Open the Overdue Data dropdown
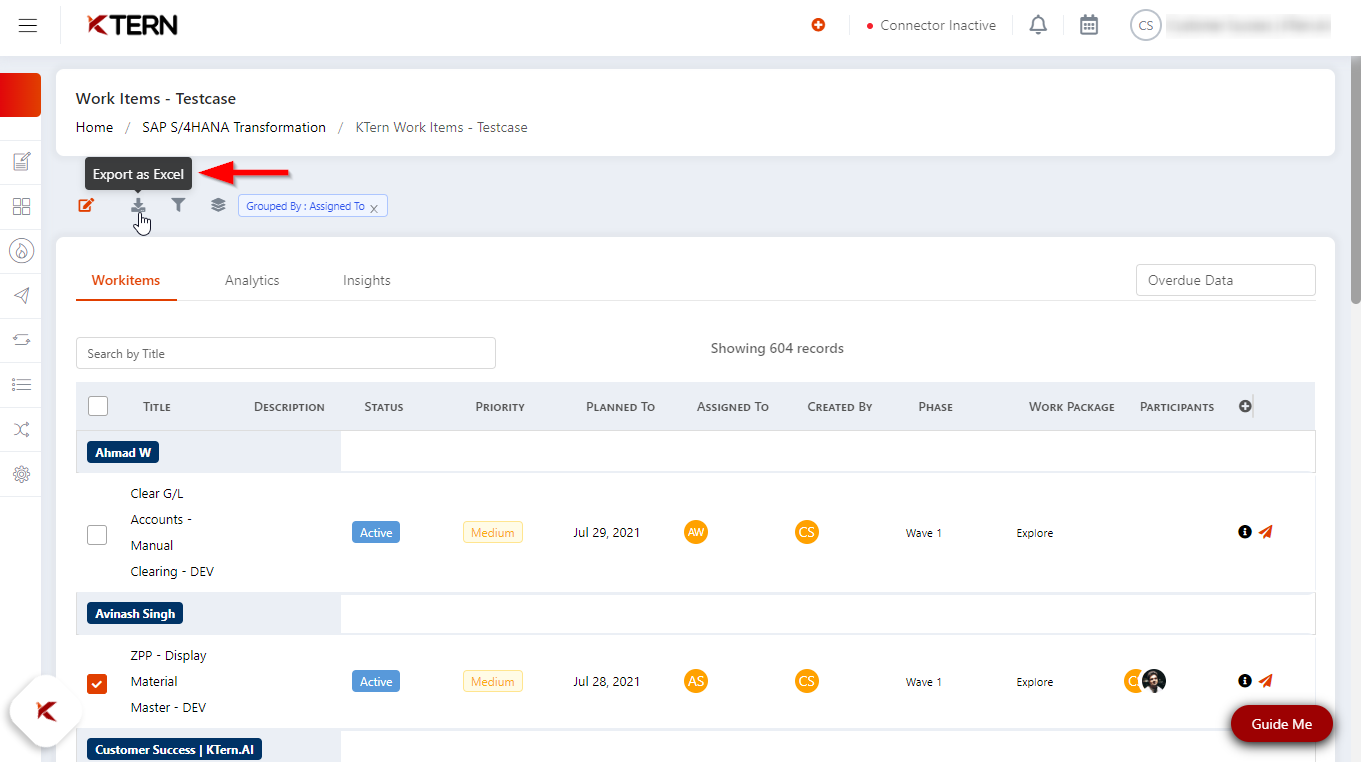The width and height of the screenshot is (1361, 762). click(x=1225, y=280)
